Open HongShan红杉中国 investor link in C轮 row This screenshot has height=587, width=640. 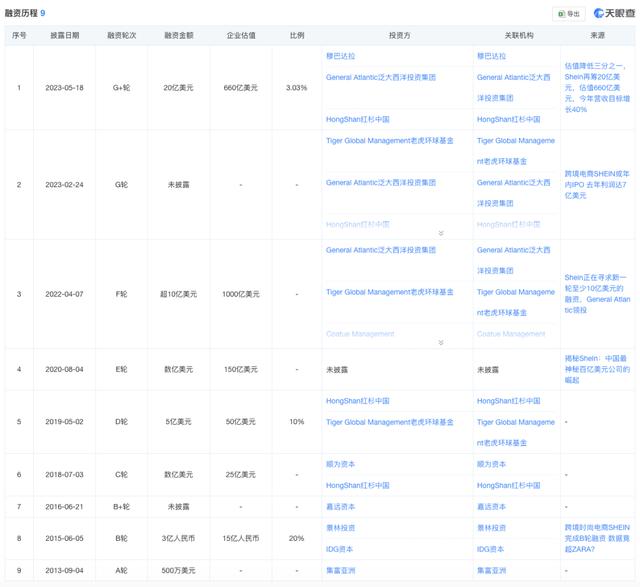[x=358, y=485]
